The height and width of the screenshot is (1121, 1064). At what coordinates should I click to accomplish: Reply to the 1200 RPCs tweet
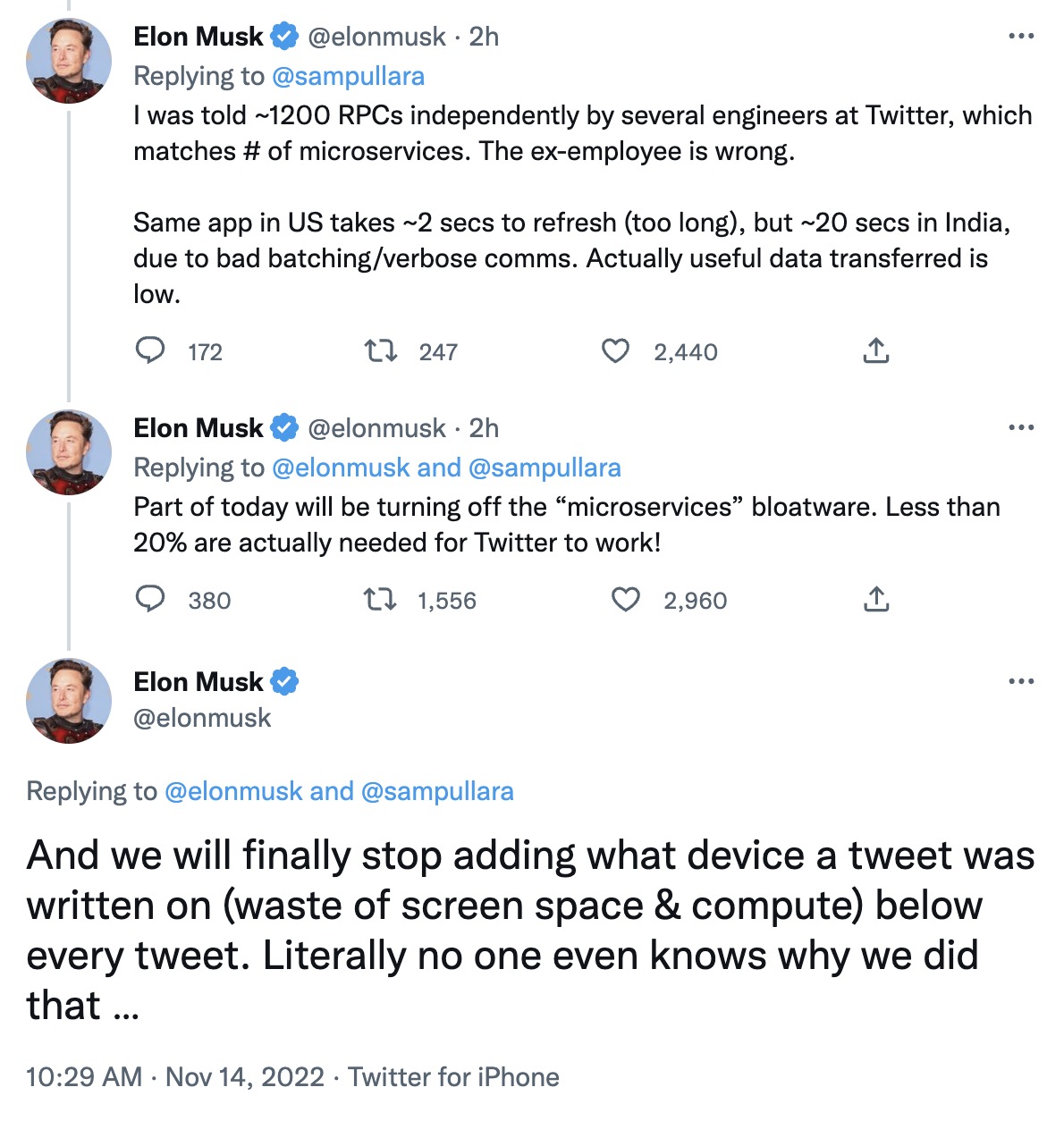(x=150, y=350)
